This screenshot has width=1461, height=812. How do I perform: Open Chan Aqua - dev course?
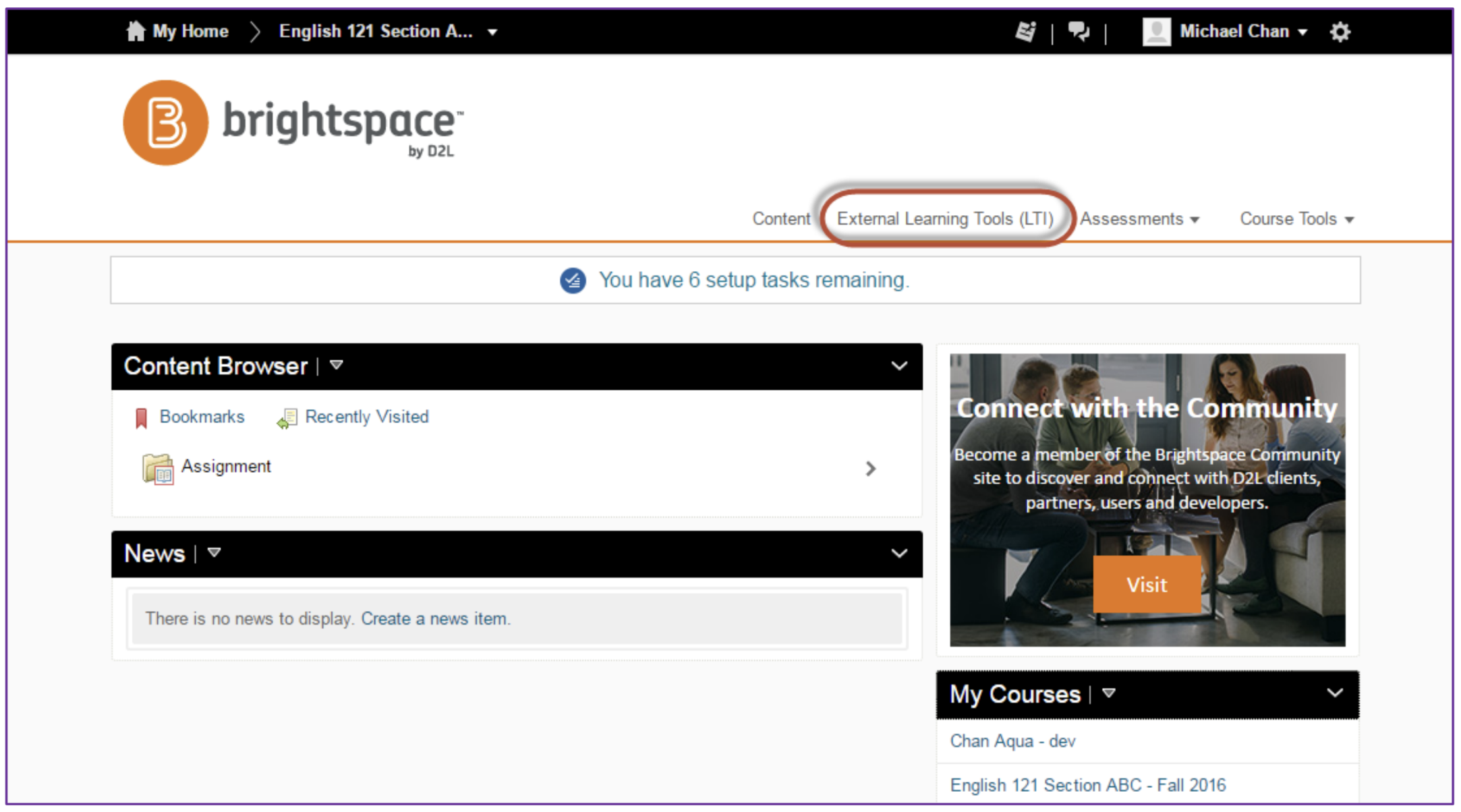point(1012,741)
